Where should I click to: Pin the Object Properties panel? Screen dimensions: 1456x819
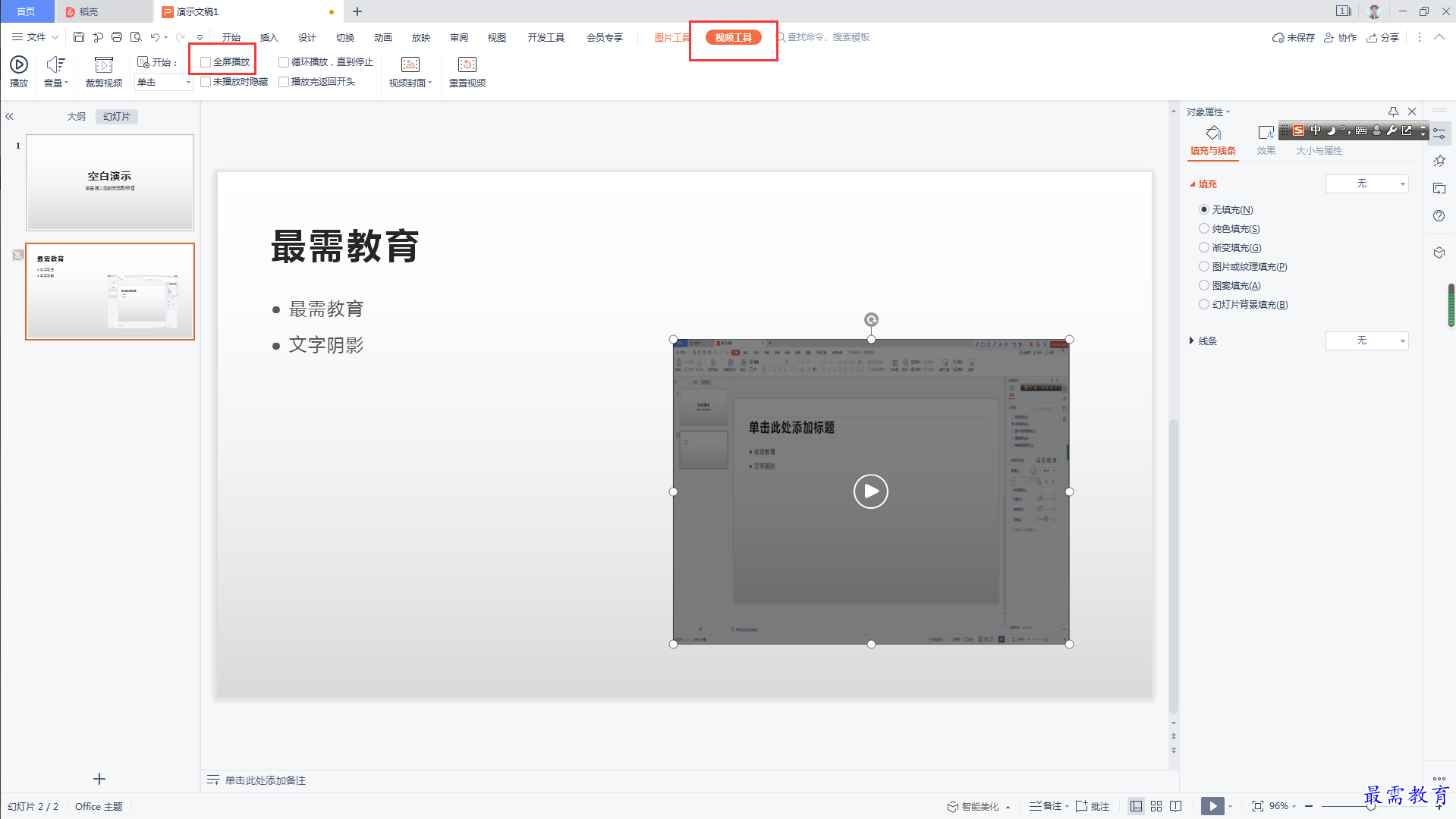pos(1393,111)
